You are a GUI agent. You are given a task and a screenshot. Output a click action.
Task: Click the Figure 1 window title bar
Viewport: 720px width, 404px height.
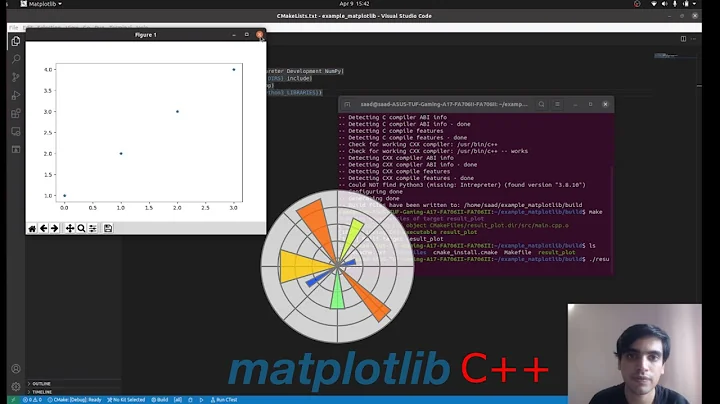pos(146,35)
